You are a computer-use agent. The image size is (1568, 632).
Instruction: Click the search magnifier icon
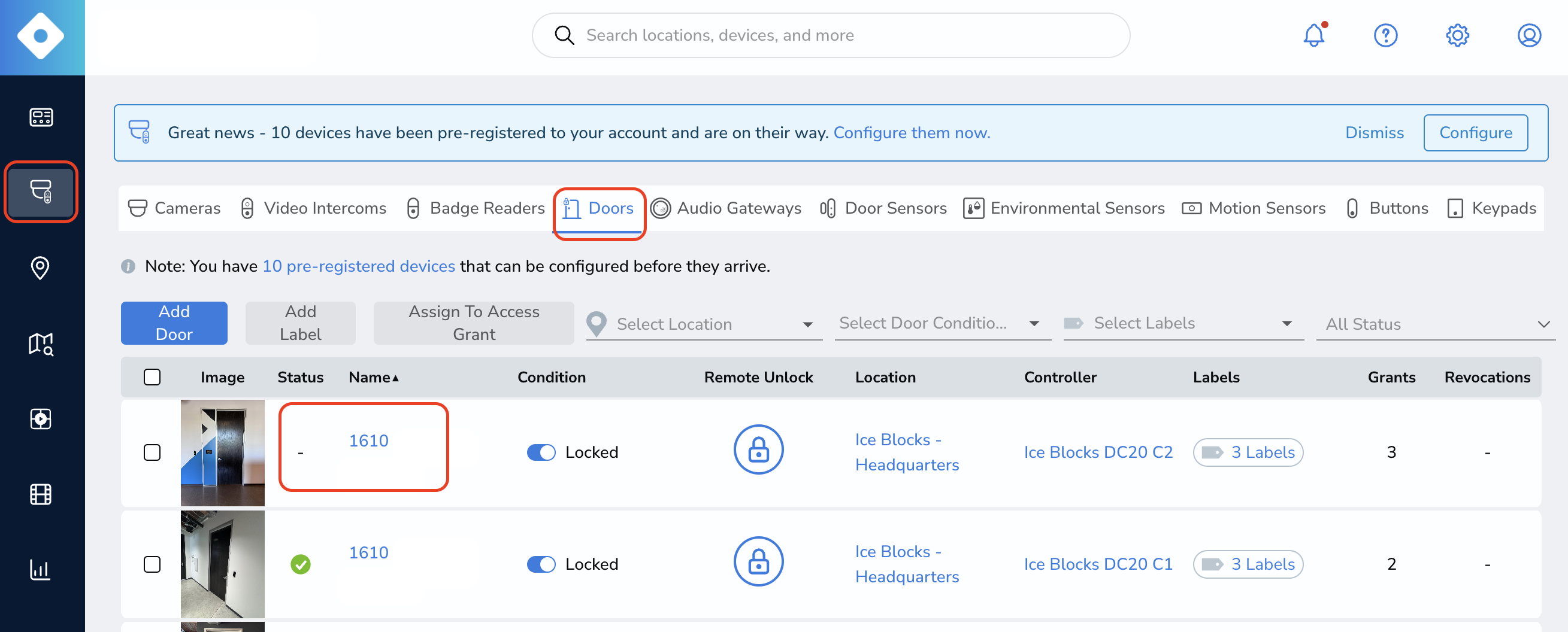pos(564,35)
